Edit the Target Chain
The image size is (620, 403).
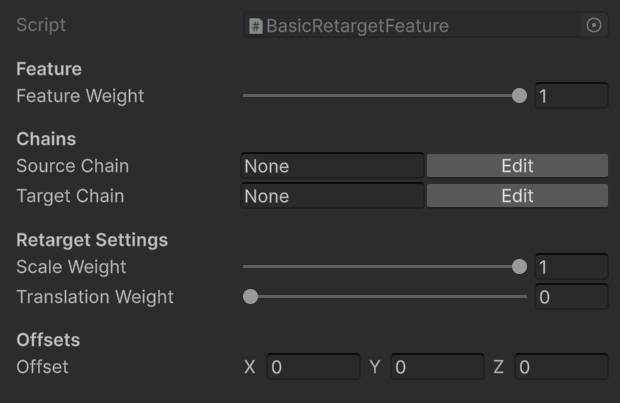tap(517, 196)
